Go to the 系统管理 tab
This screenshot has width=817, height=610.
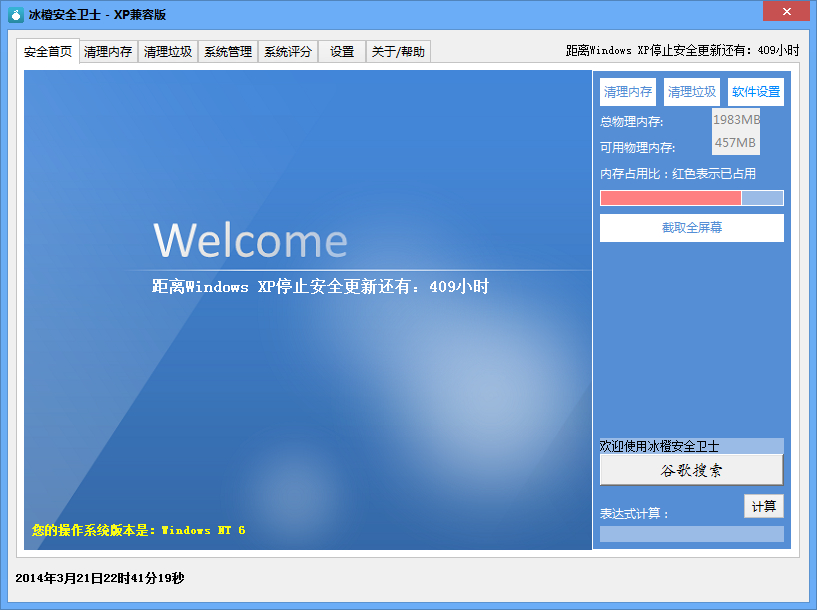(x=228, y=52)
